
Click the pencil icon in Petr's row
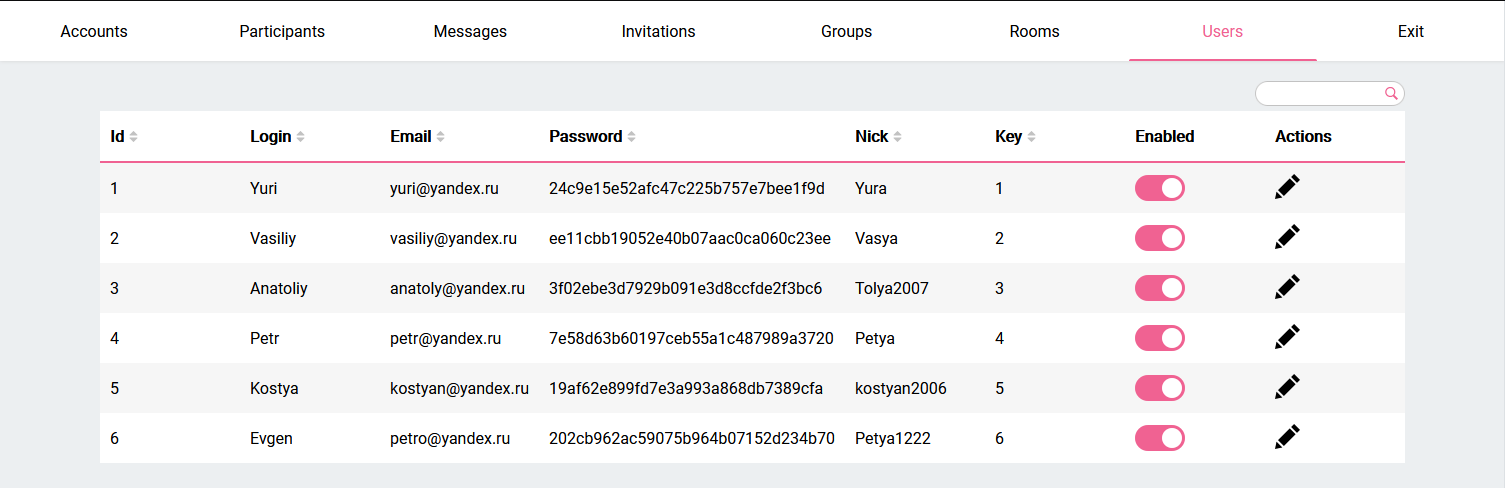(x=1287, y=338)
